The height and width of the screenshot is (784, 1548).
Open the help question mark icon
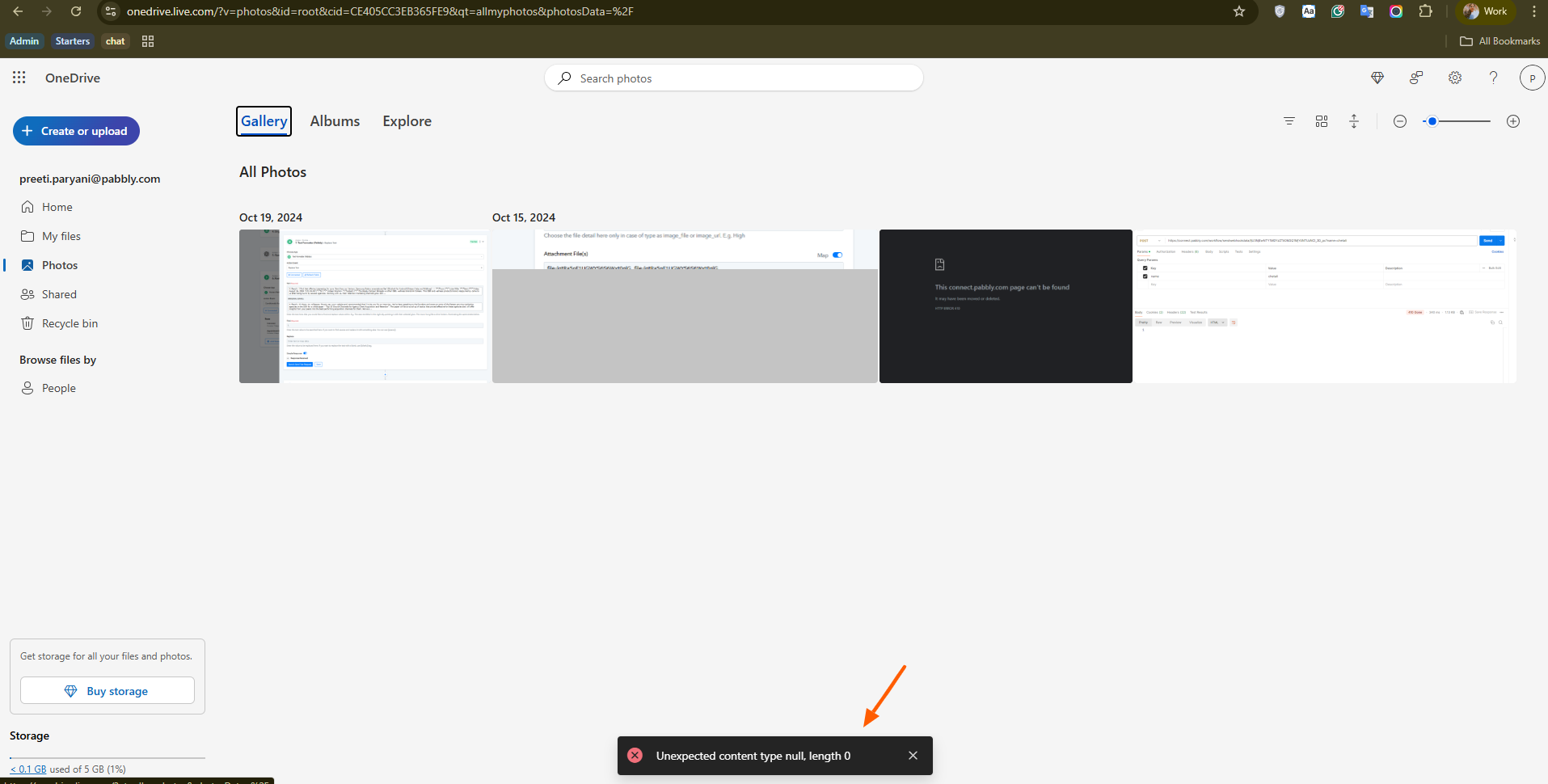pyautogui.click(x=1493, y=78)
